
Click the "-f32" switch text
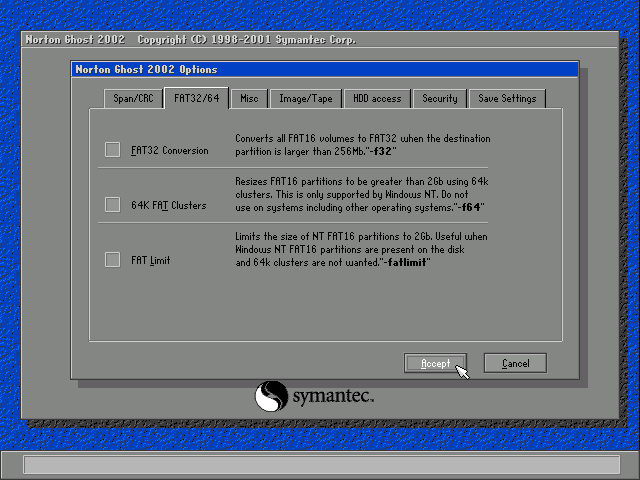(x=381, y=151)
